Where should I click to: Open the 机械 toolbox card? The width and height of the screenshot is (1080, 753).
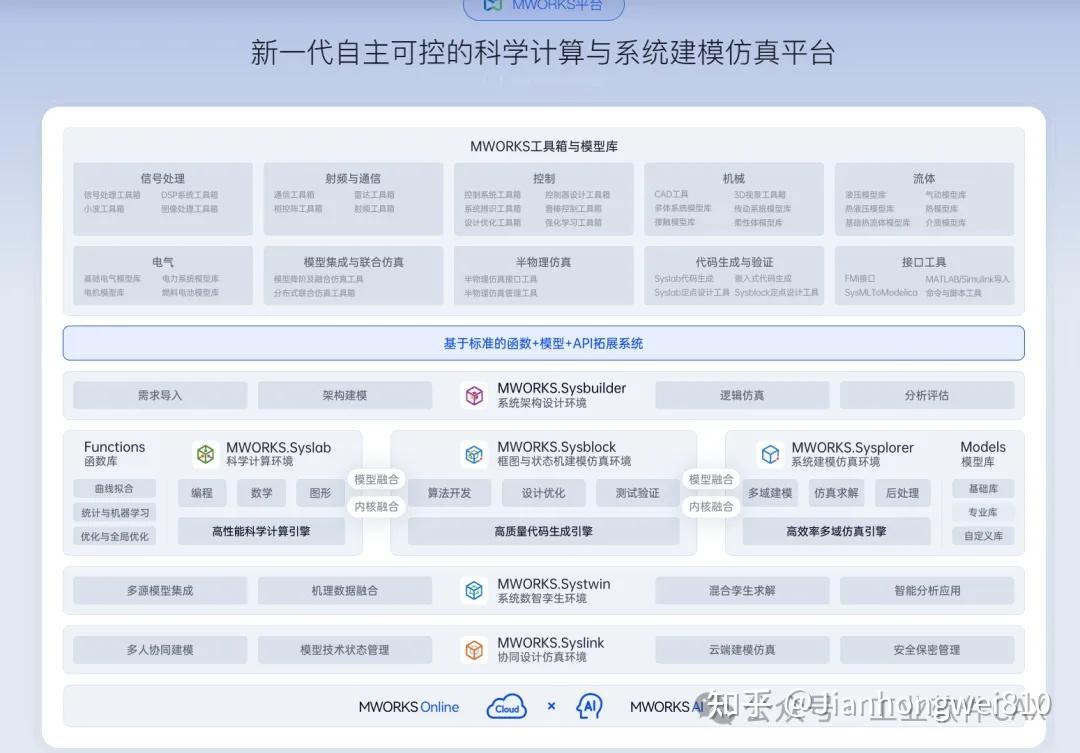(x=734, y=198)
